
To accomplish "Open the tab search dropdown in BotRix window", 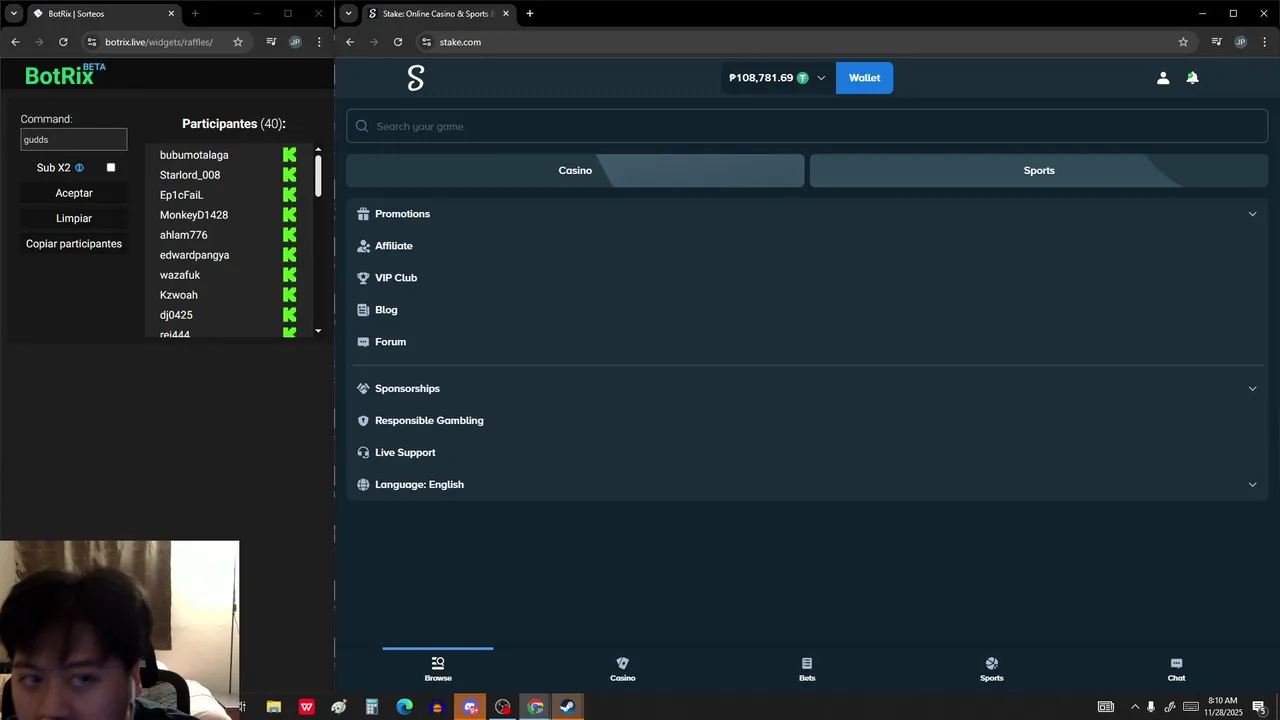I will point(13,13).
